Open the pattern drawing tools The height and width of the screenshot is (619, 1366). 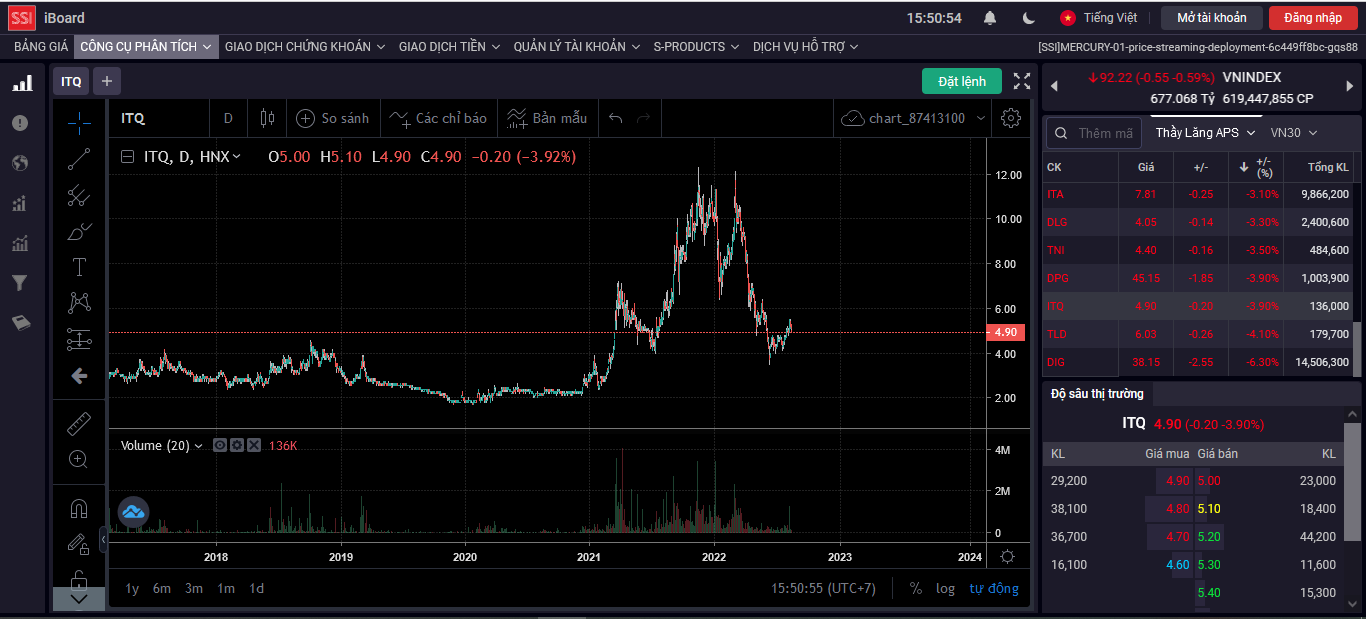click(79, 302)
